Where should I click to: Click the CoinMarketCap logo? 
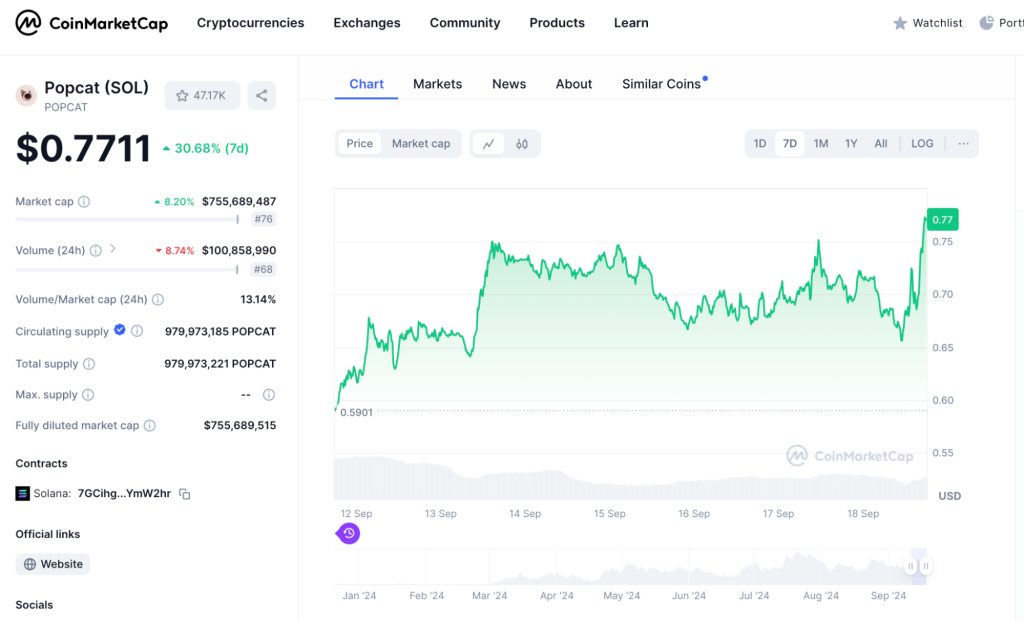point(92,23)
